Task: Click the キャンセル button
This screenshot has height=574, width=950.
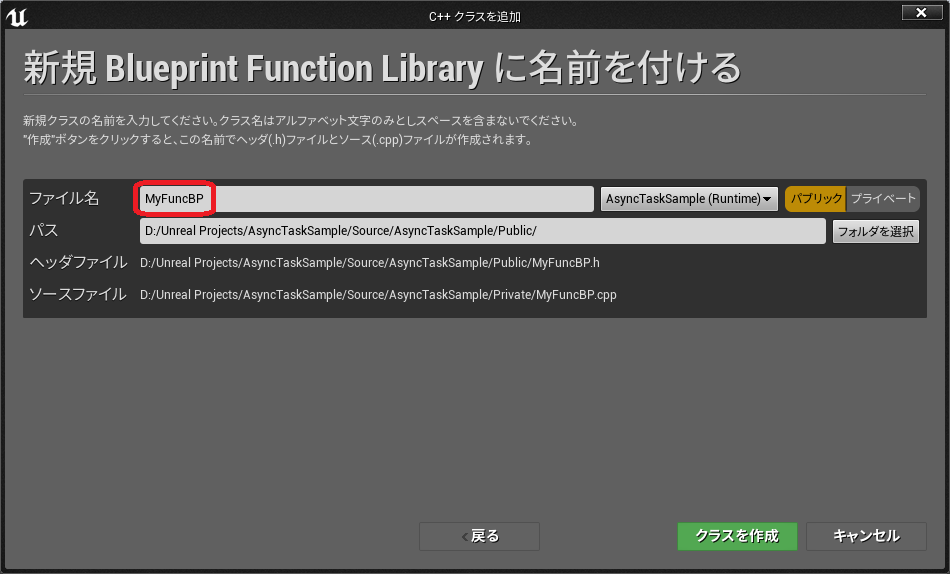Action: pos(866,536)
